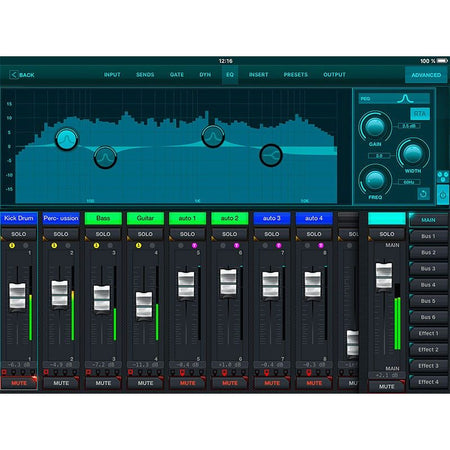Click the gain value field 2.5 dB
The width and height of the screenshot is (450, 450).
click(x=409, y=126)
